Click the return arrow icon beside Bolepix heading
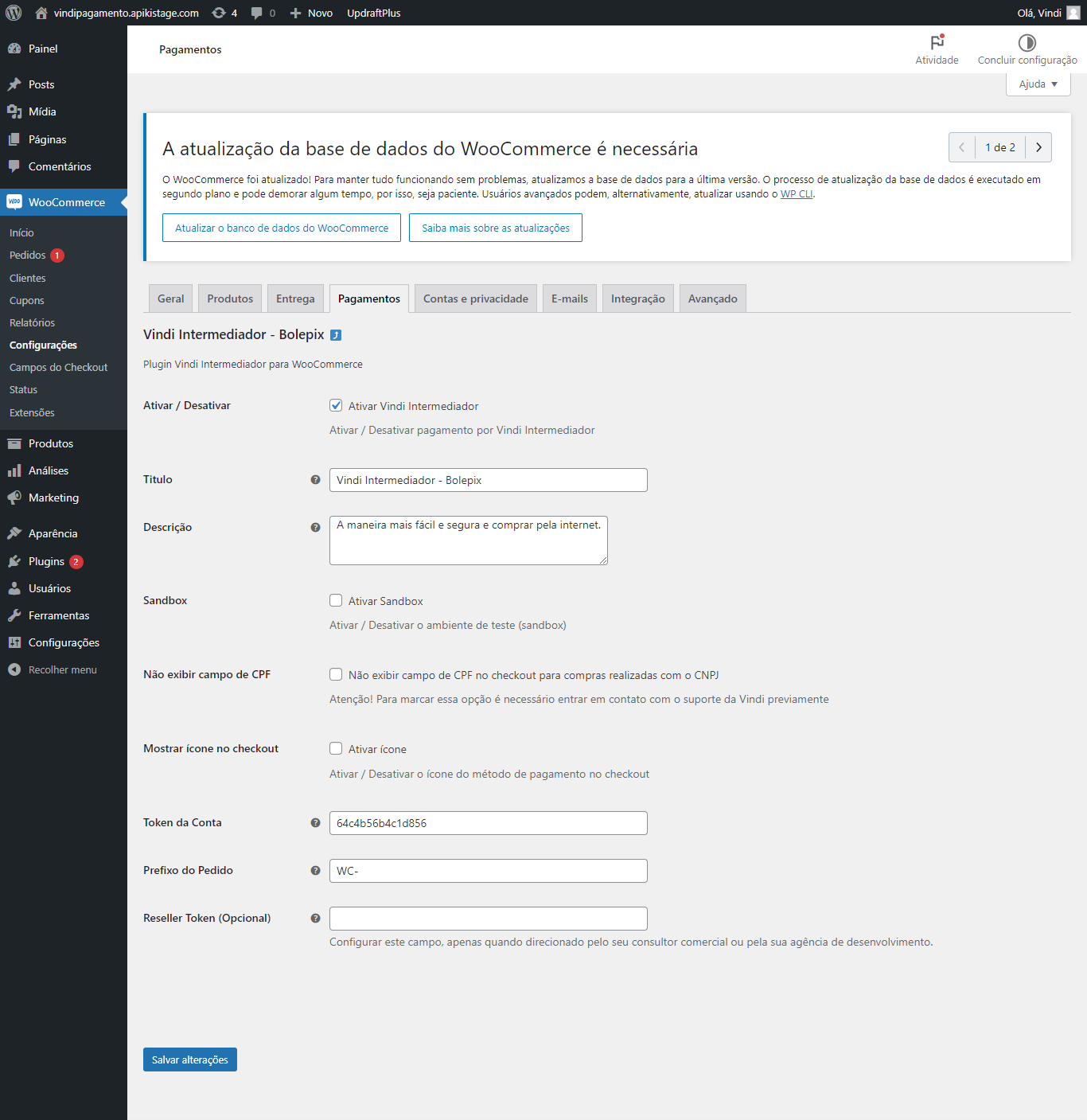 [336, 335]
